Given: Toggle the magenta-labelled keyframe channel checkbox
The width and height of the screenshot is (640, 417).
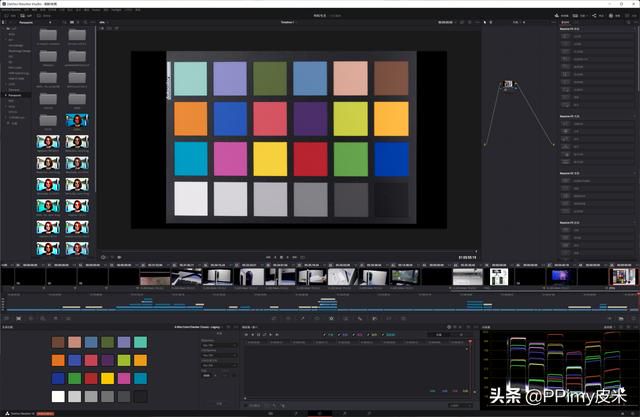Looking at the screenshot, I should [354, 335].
